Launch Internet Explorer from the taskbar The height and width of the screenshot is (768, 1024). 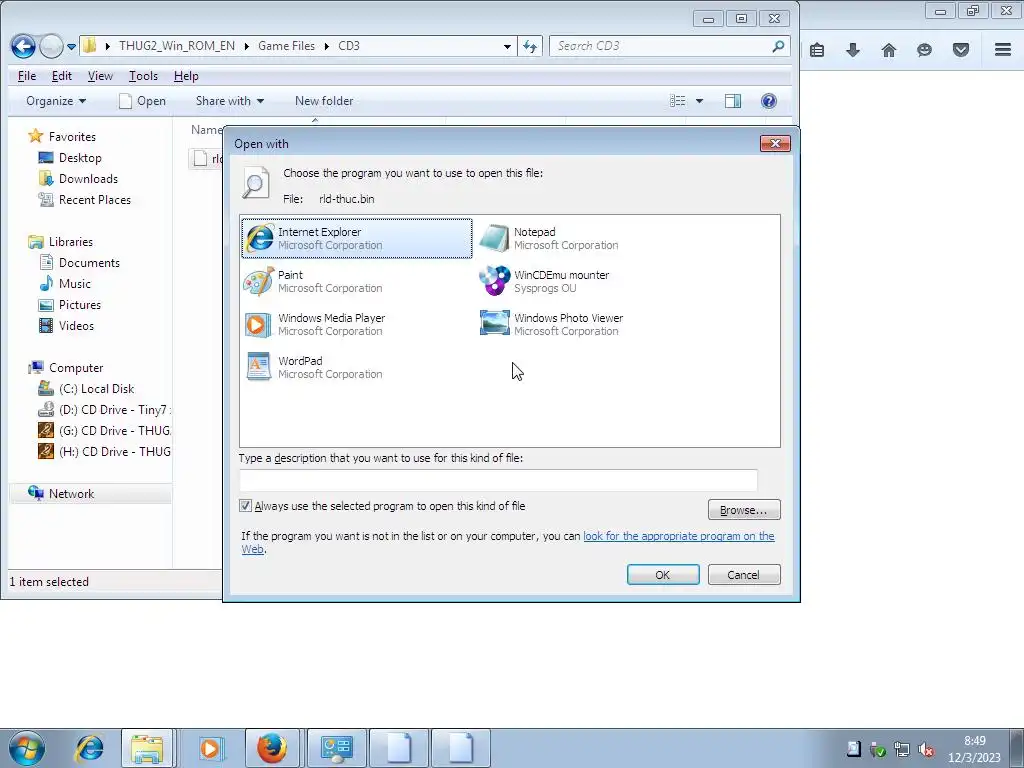click(89, 748)
